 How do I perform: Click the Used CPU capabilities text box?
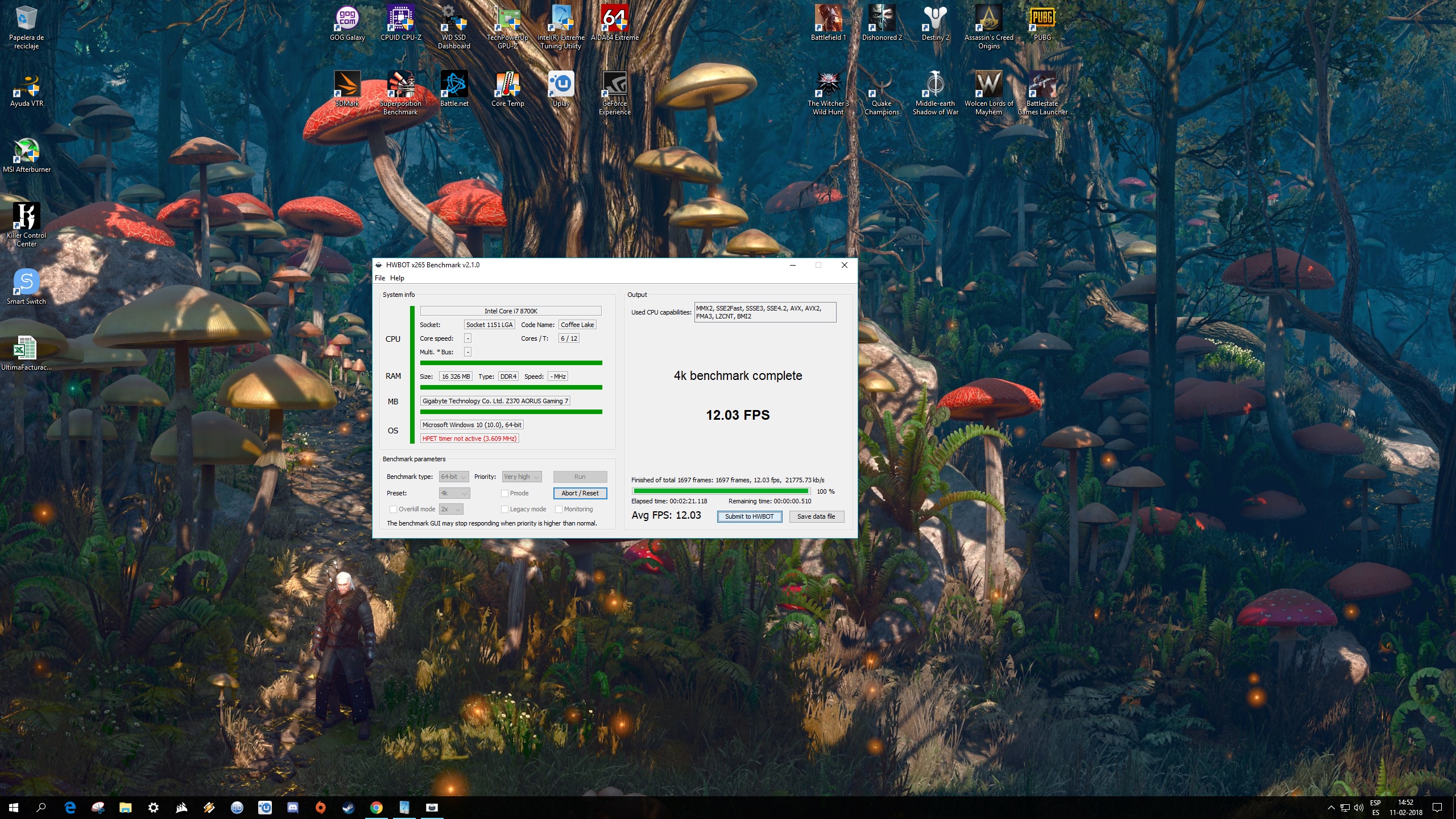(765, 312)
